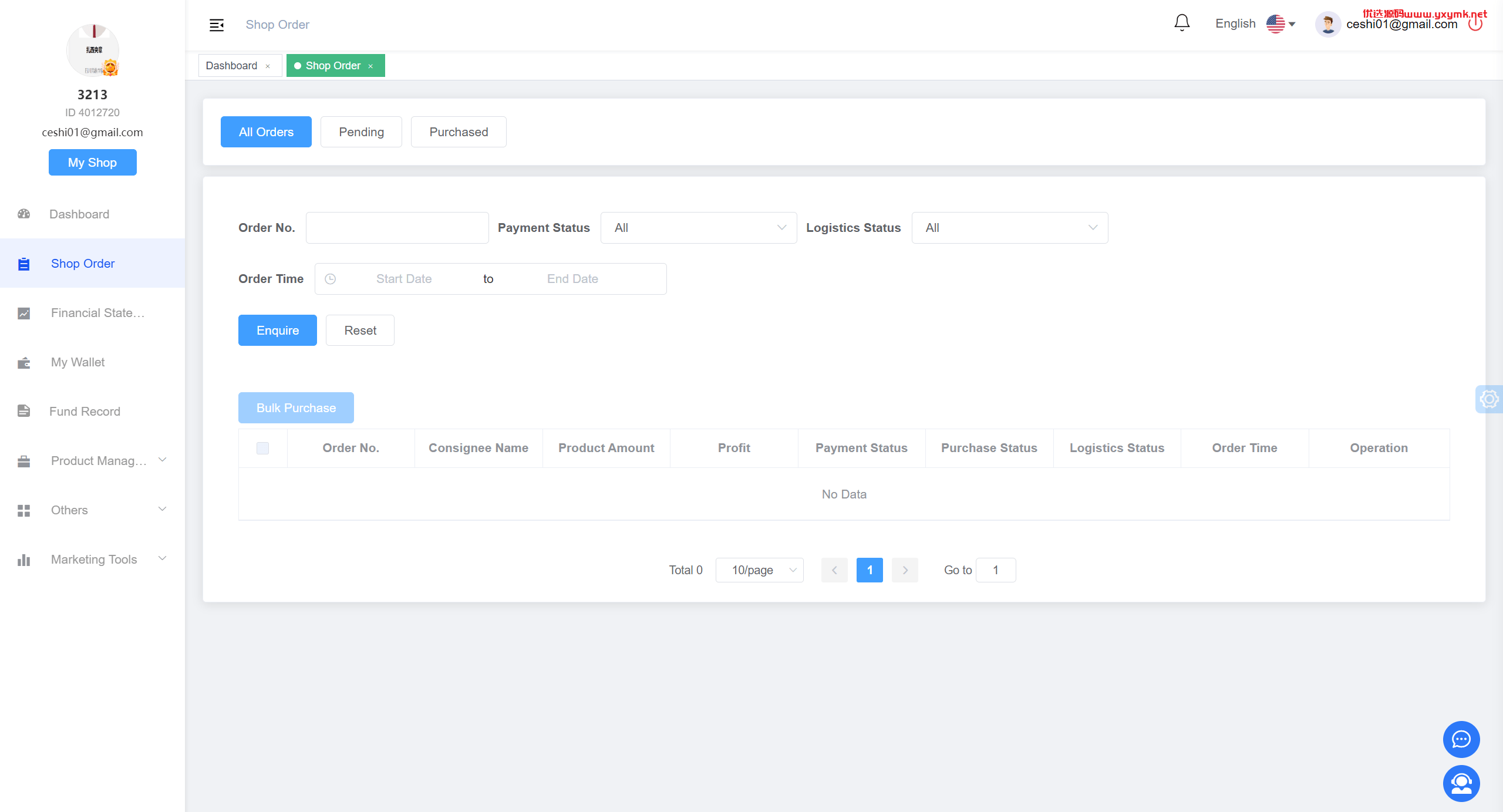1503x812 pixels.
Task: Open the Payment Status dropdown
Action: coord(699,228)
